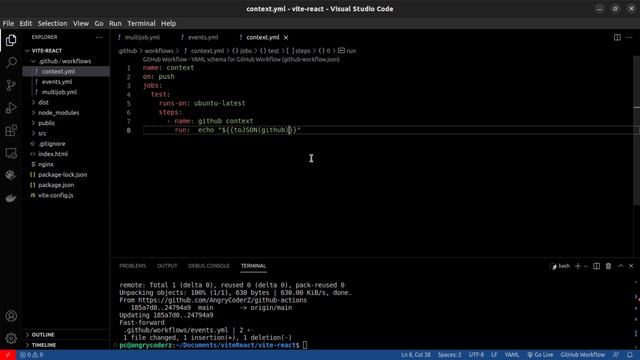Change language mode YAML
This screenshot has width=640, height=360.
point(512,355)
